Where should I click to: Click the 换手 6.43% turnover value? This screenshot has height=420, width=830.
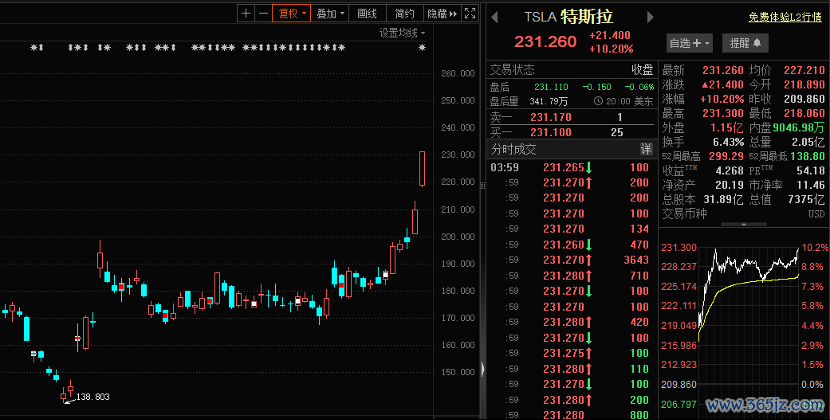point(729,142)
